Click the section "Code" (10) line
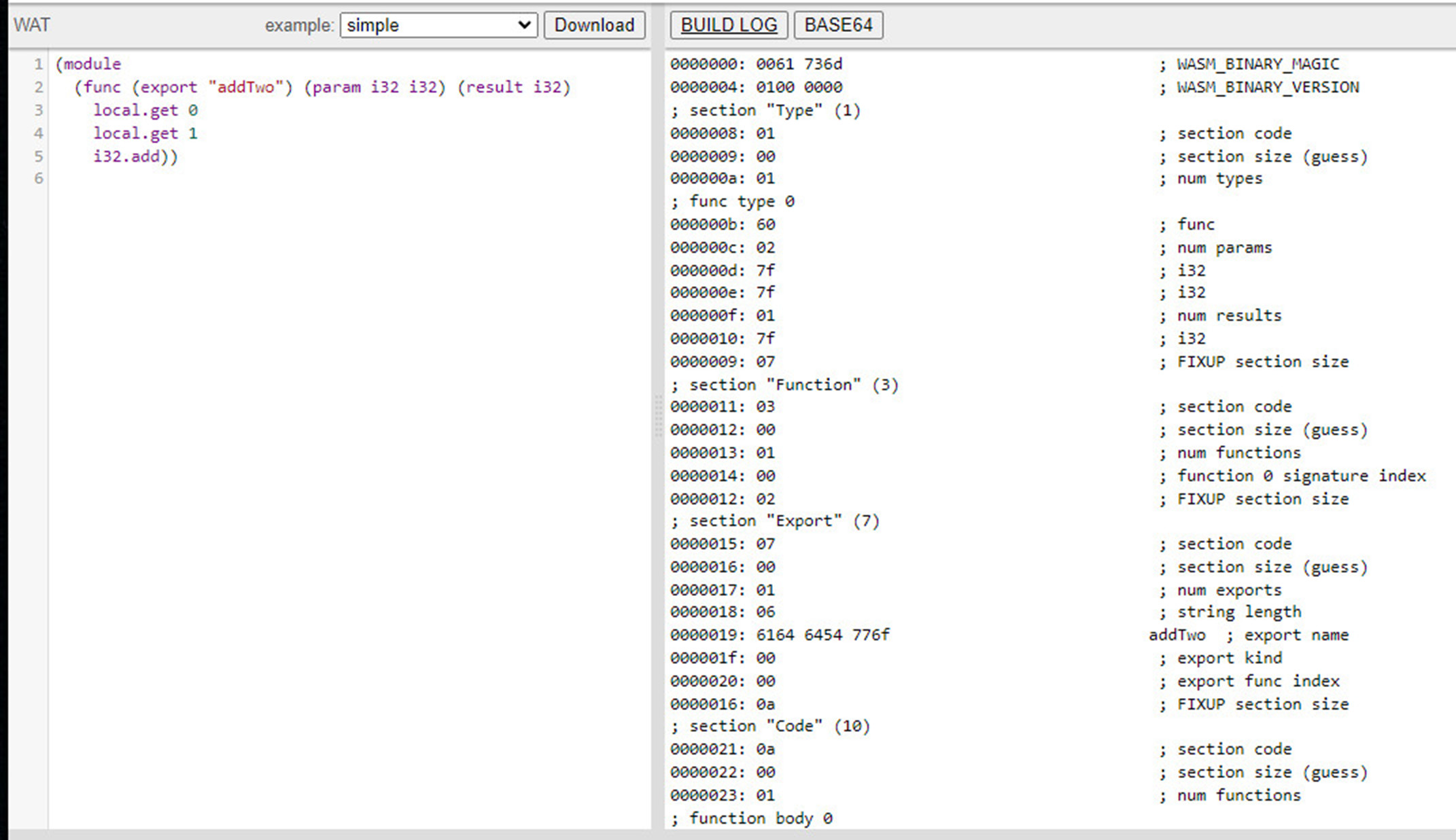Screen dimensions: 1456x840 tap(771, 727)
